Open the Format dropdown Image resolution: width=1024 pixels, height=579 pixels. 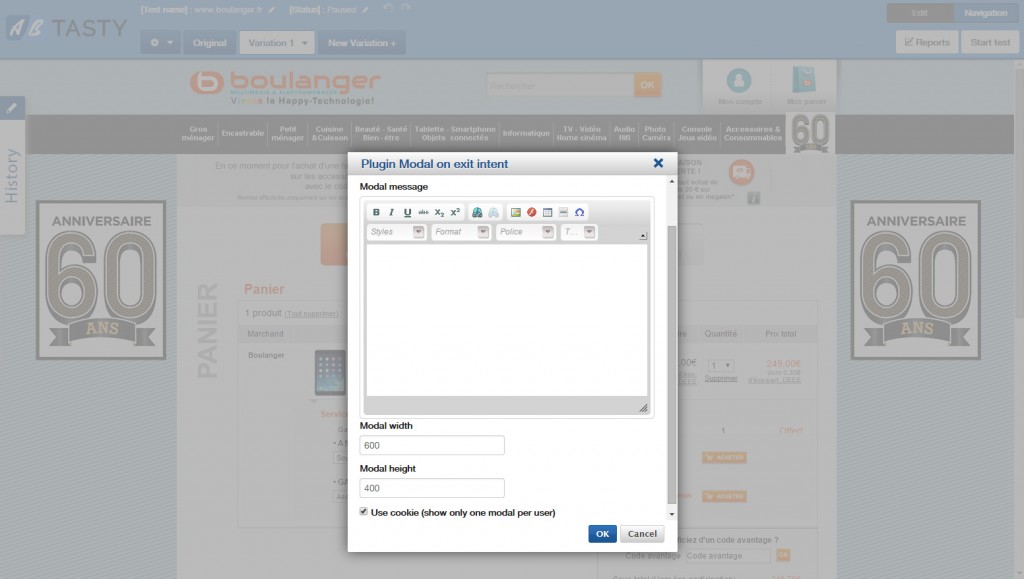coord(460,232)
